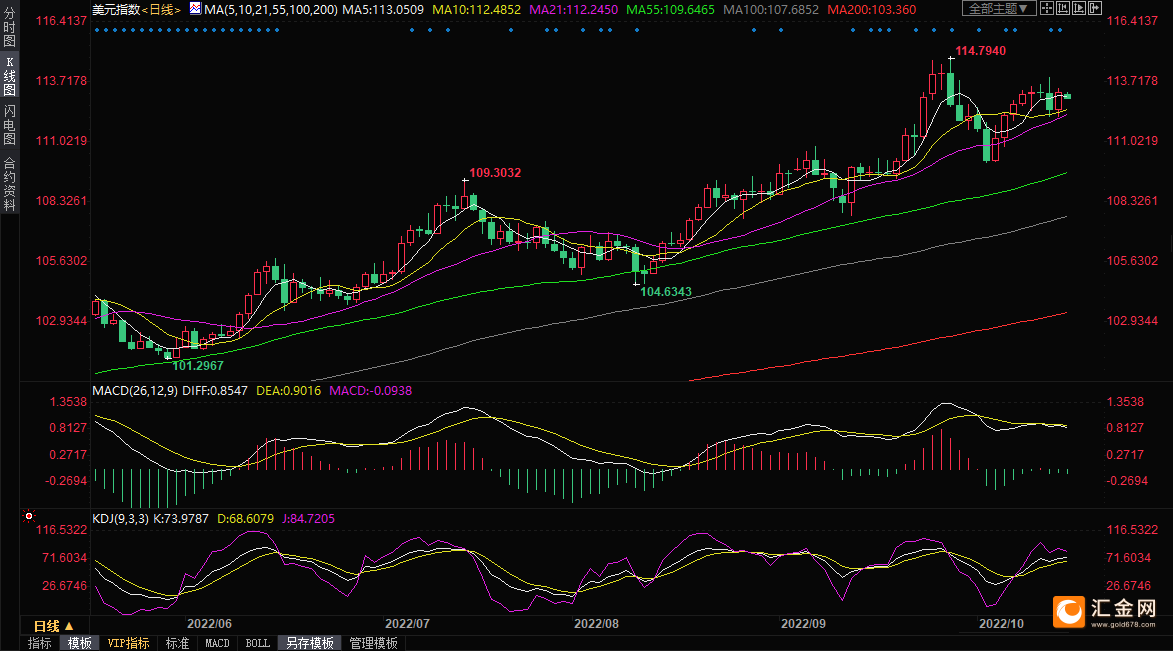Click the 管理模板 button
The image size is (1173, 651).
tap(373, 643)
